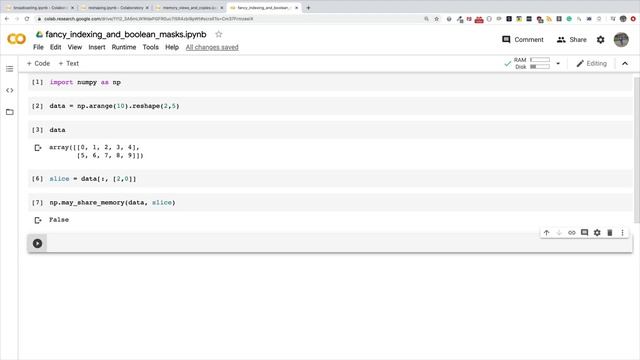Select the np.arange reshape cell

(331, 106)
